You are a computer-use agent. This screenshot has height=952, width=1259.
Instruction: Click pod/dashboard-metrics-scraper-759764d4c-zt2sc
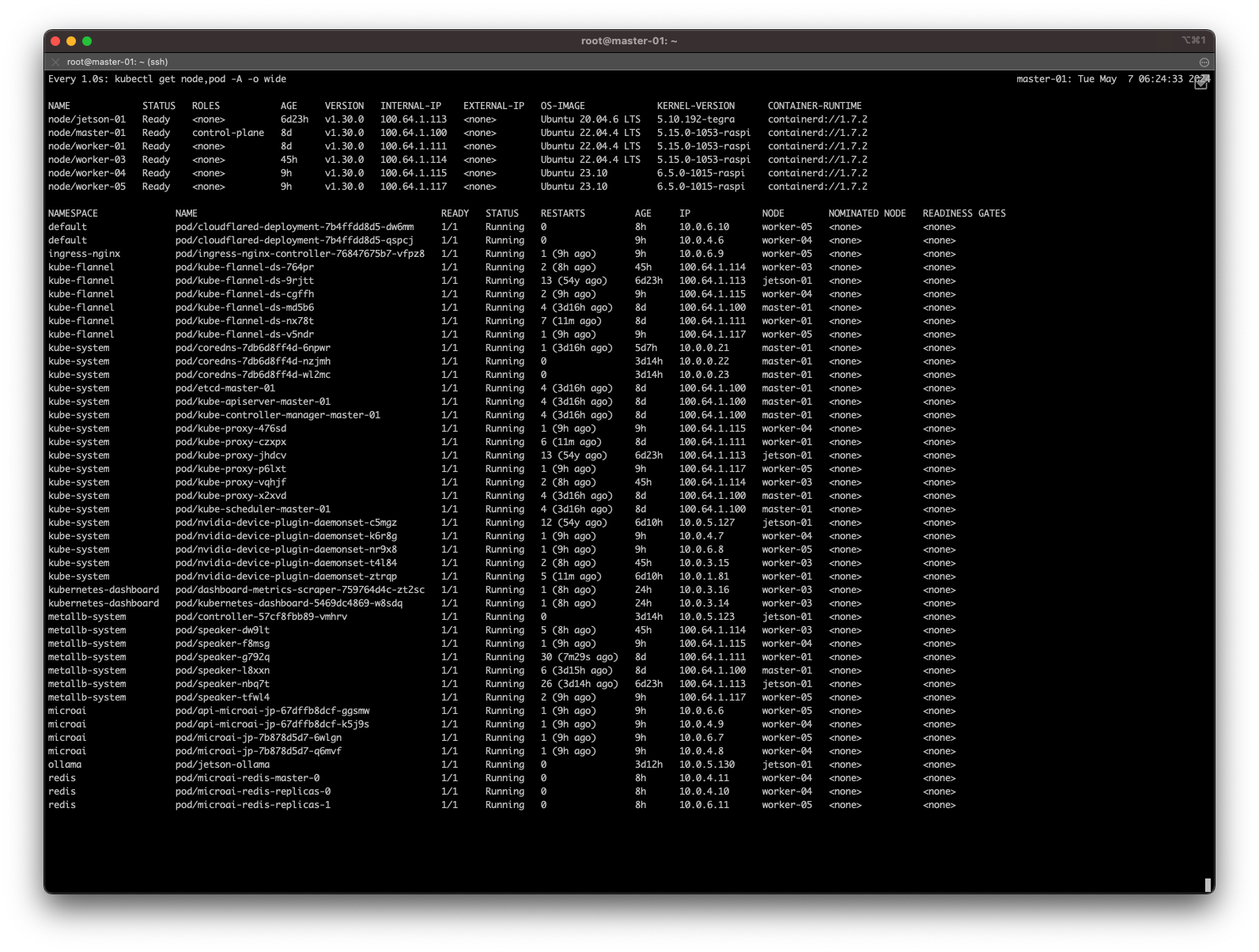[301, 590]
